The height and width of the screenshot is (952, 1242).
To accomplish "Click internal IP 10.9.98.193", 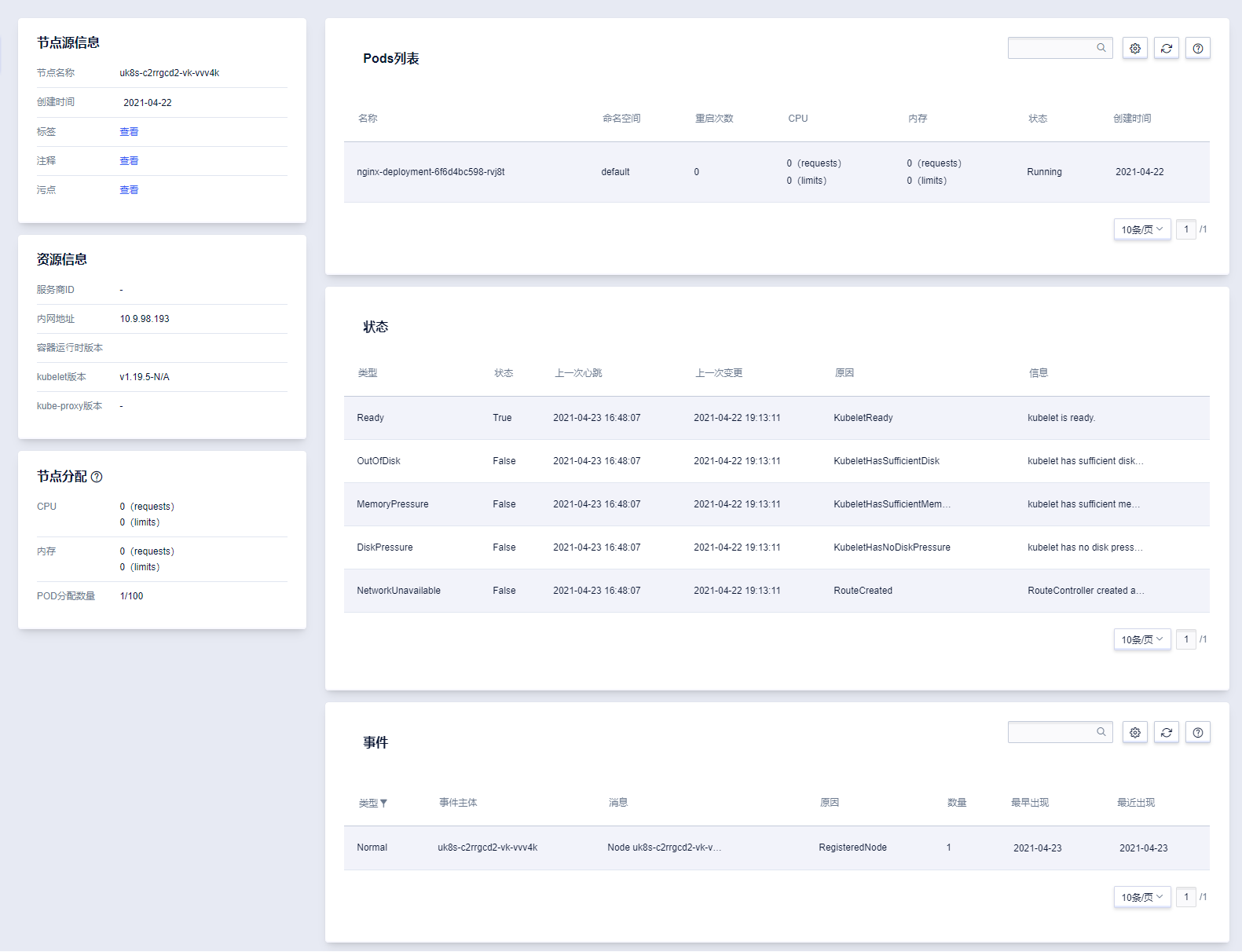I will click(145, 319).
